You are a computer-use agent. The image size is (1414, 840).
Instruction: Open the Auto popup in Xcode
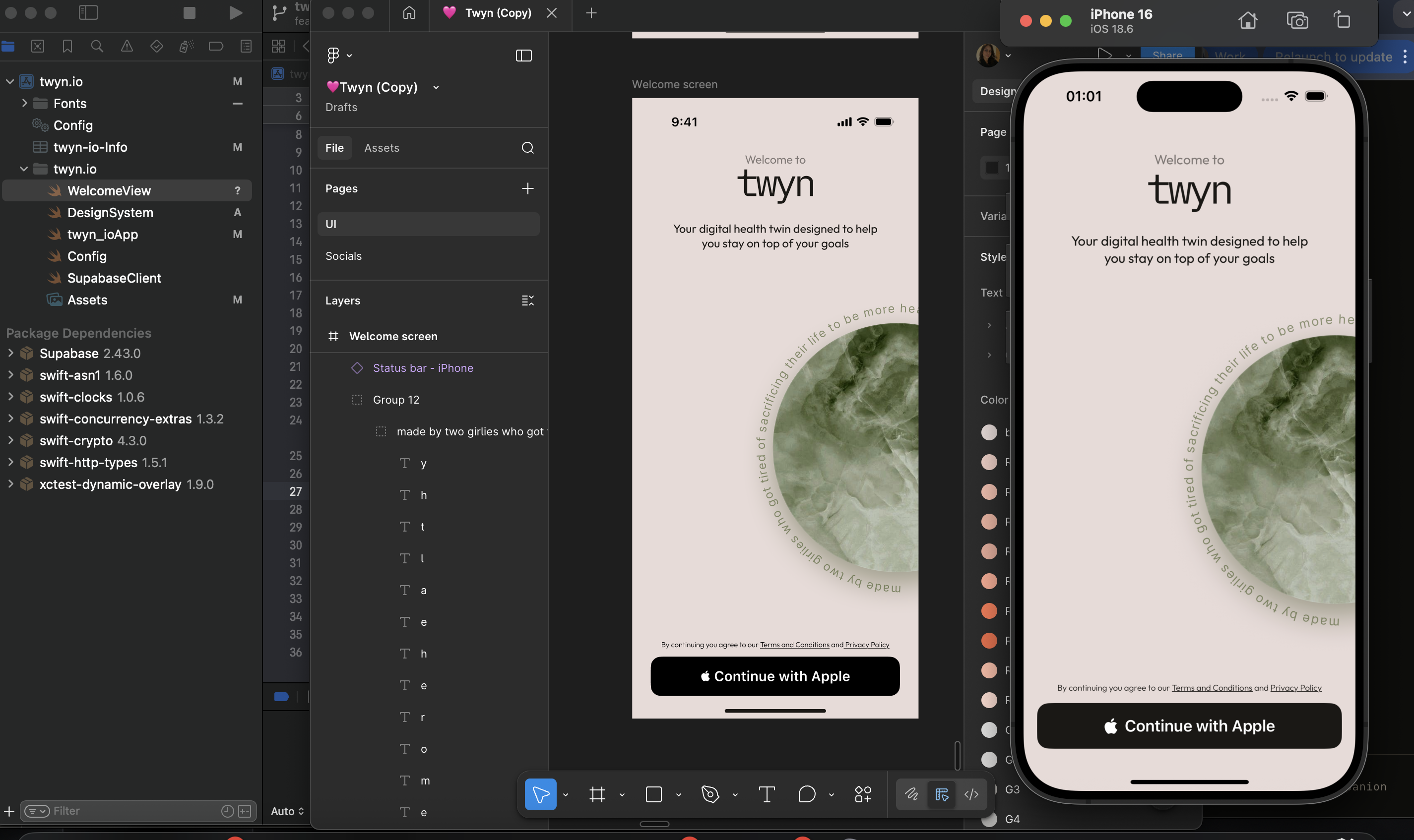click(x=288, y=811)
